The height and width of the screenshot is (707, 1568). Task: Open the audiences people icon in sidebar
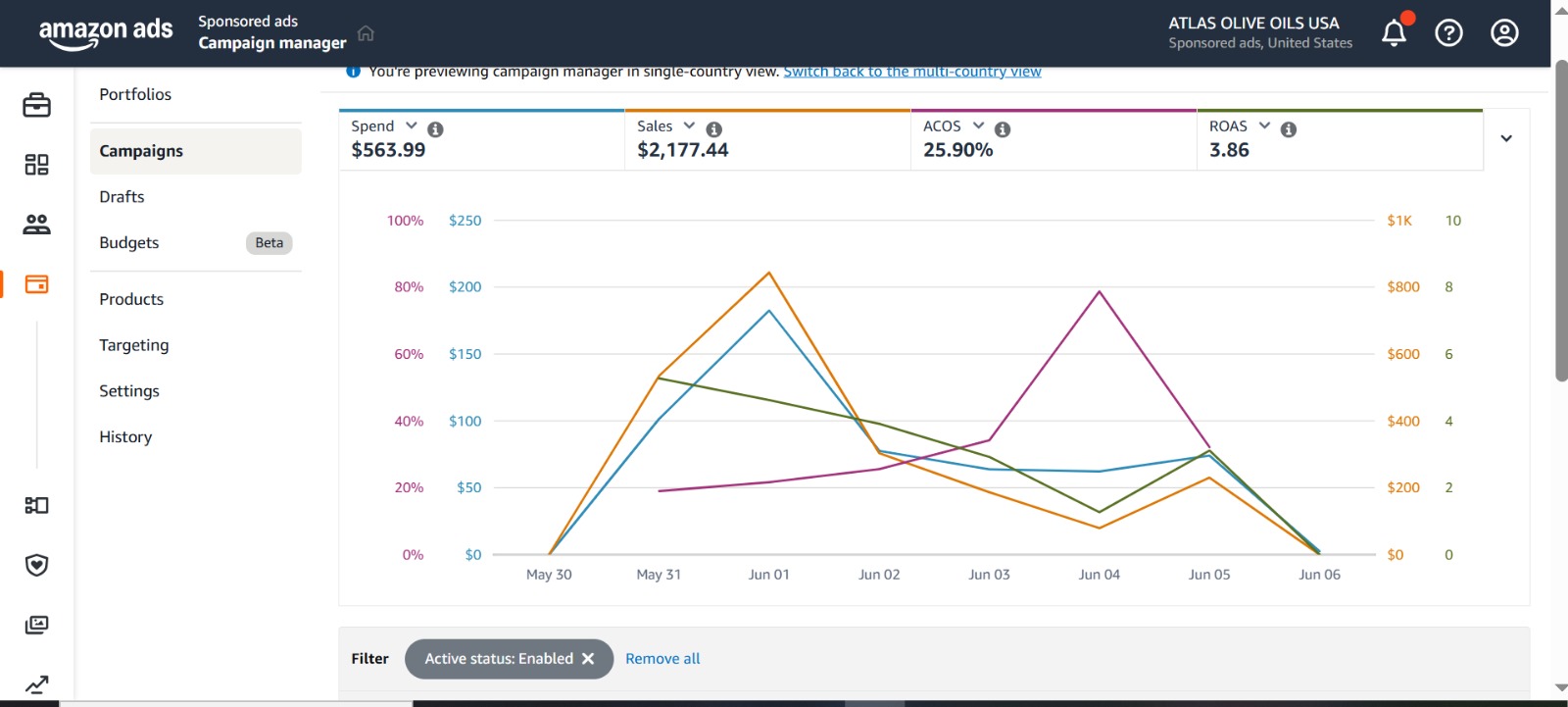36,225
